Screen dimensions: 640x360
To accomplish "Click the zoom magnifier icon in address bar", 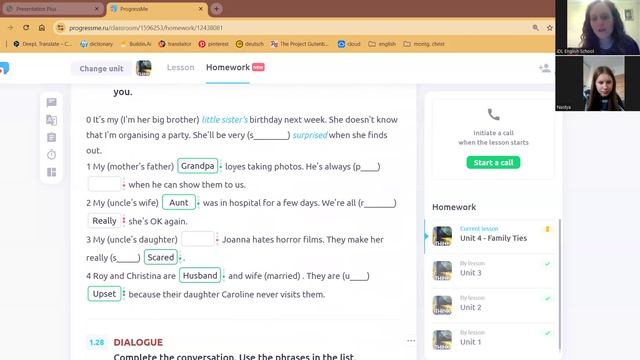I will 536,28.
